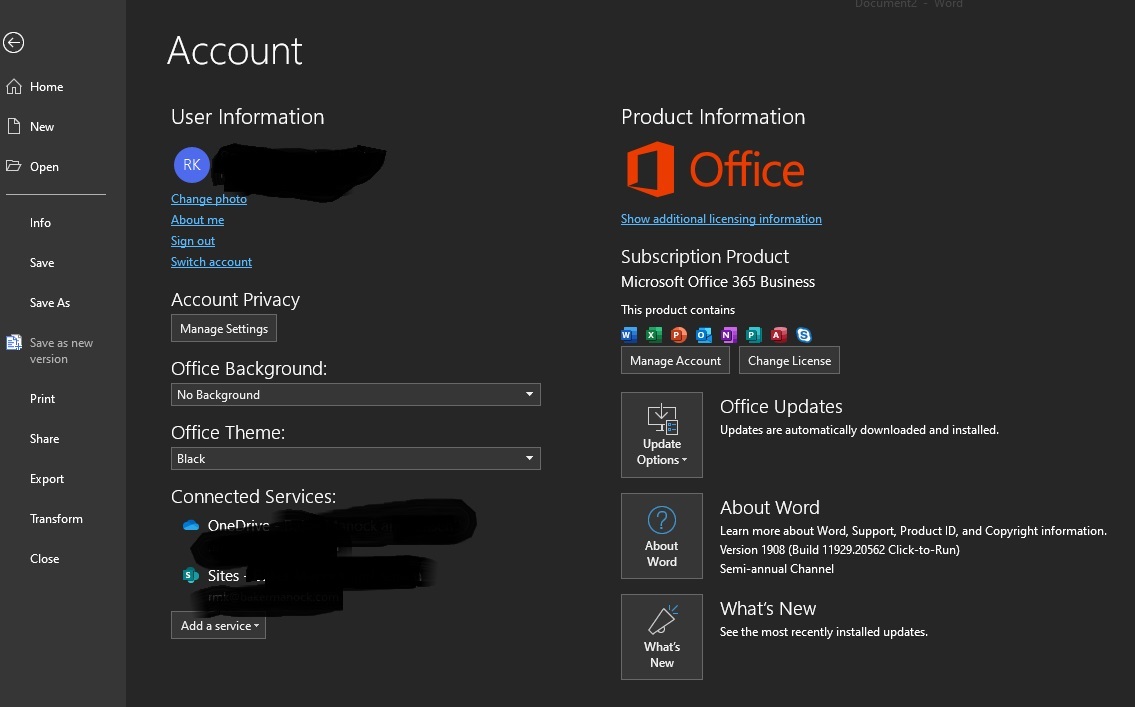Open the Share page
Viewport: 1135px width, 707px height.
[x=44, y=439]
